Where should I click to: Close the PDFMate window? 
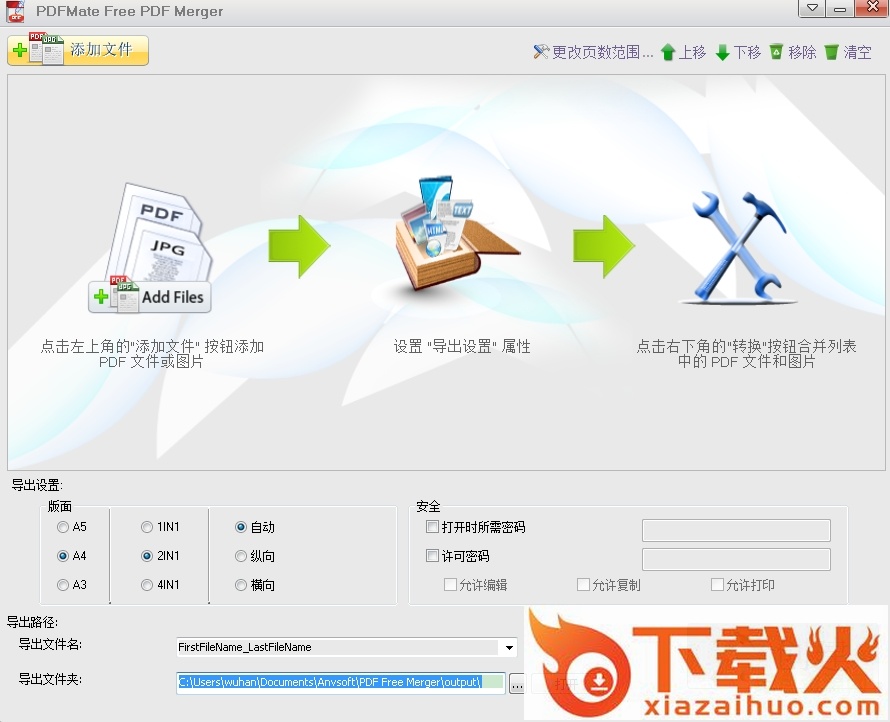(x=872, y=8)
